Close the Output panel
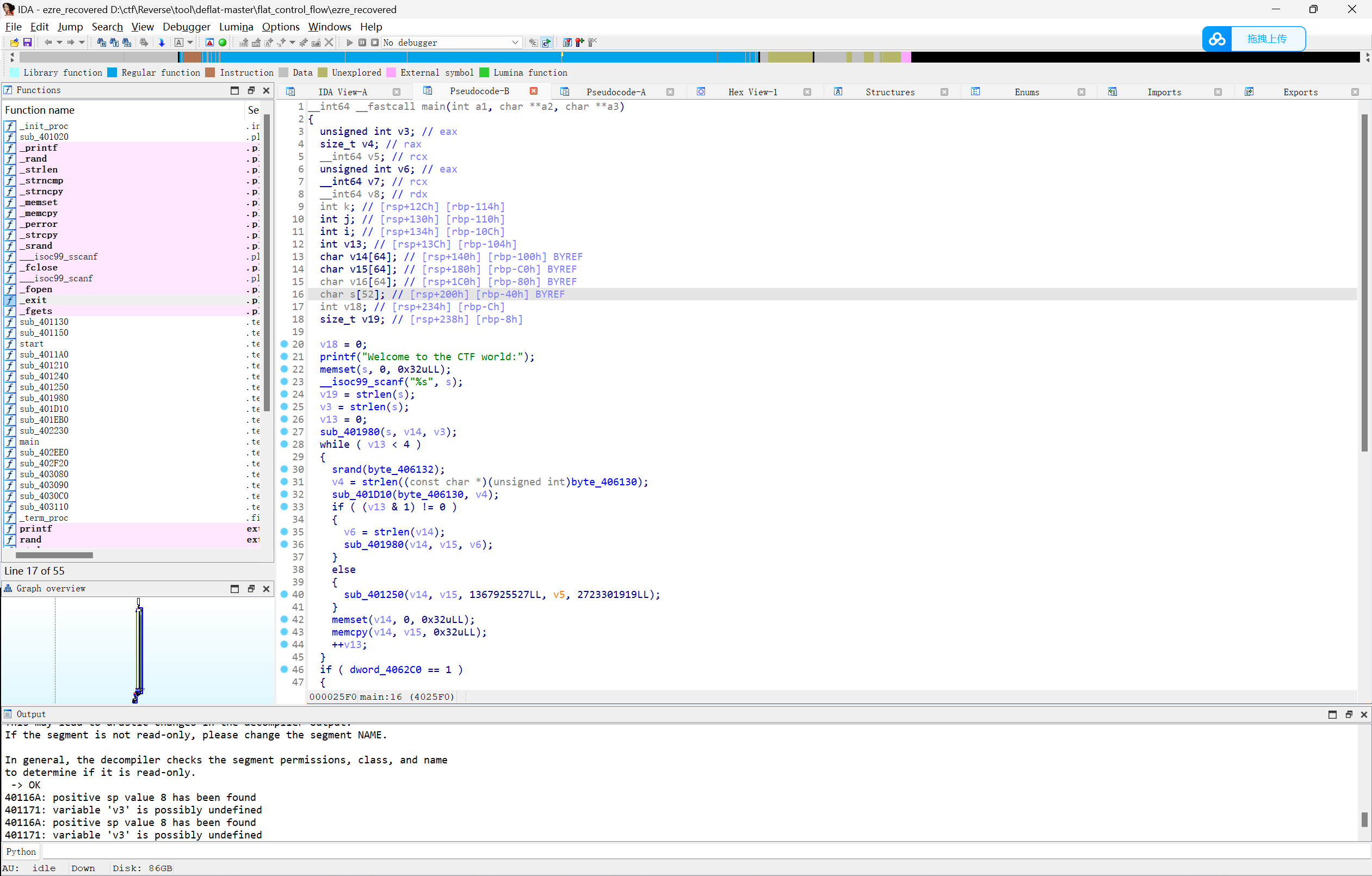Image resolution: width=1372 pixels, height=876 pixels. tap(1364, 715)
